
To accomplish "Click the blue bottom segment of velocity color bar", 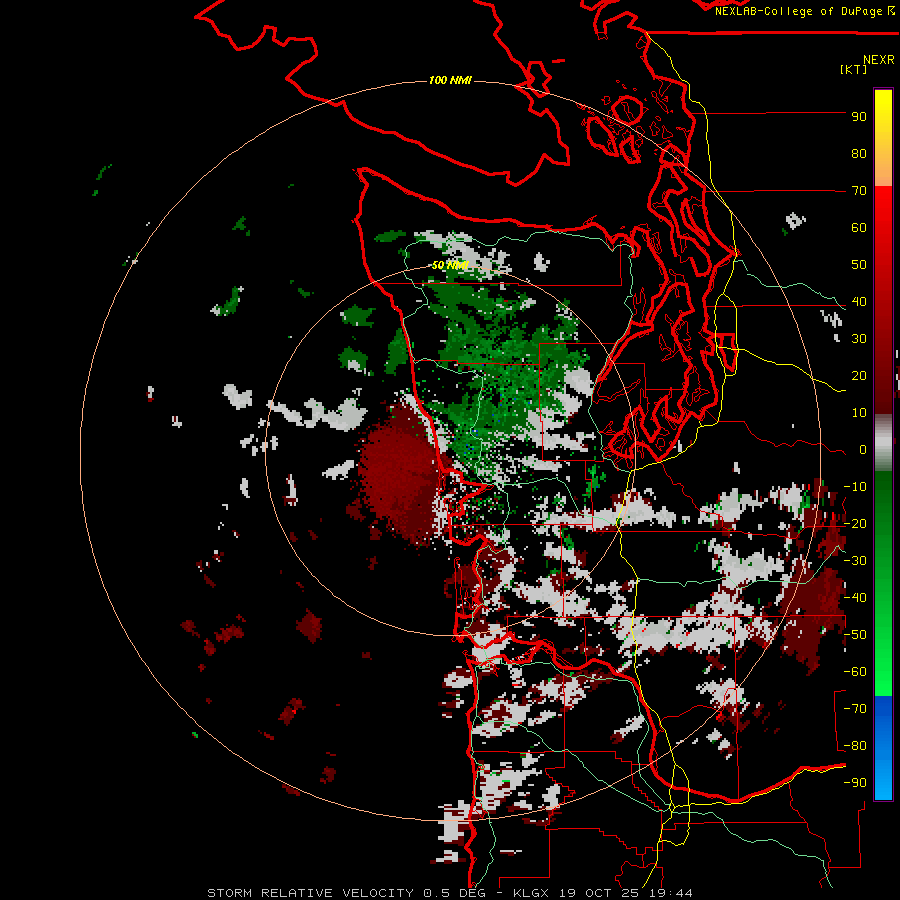I will 883,748.
